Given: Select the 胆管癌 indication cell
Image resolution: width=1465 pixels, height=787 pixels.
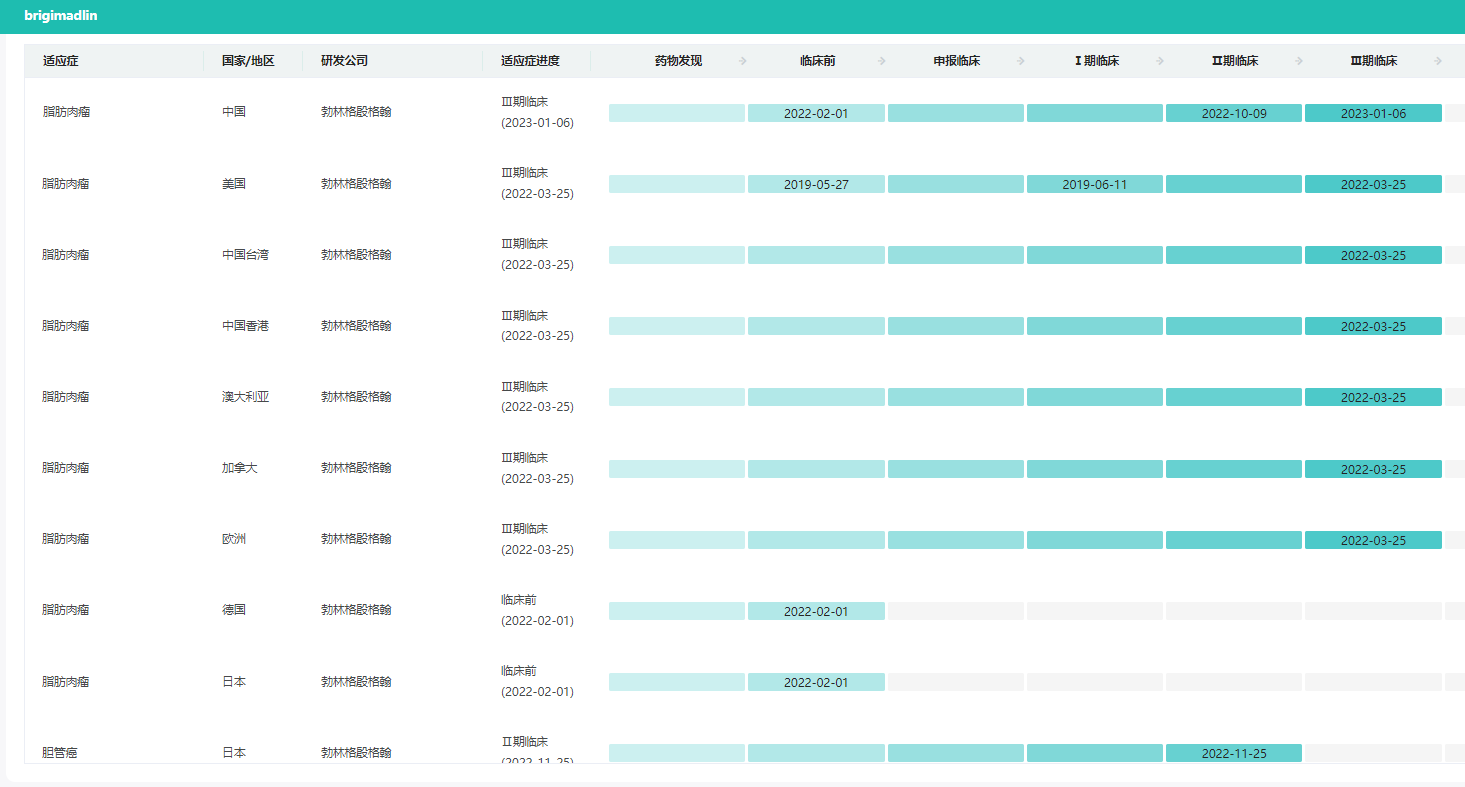Looking at the screenshot, I should click(59, 752).
